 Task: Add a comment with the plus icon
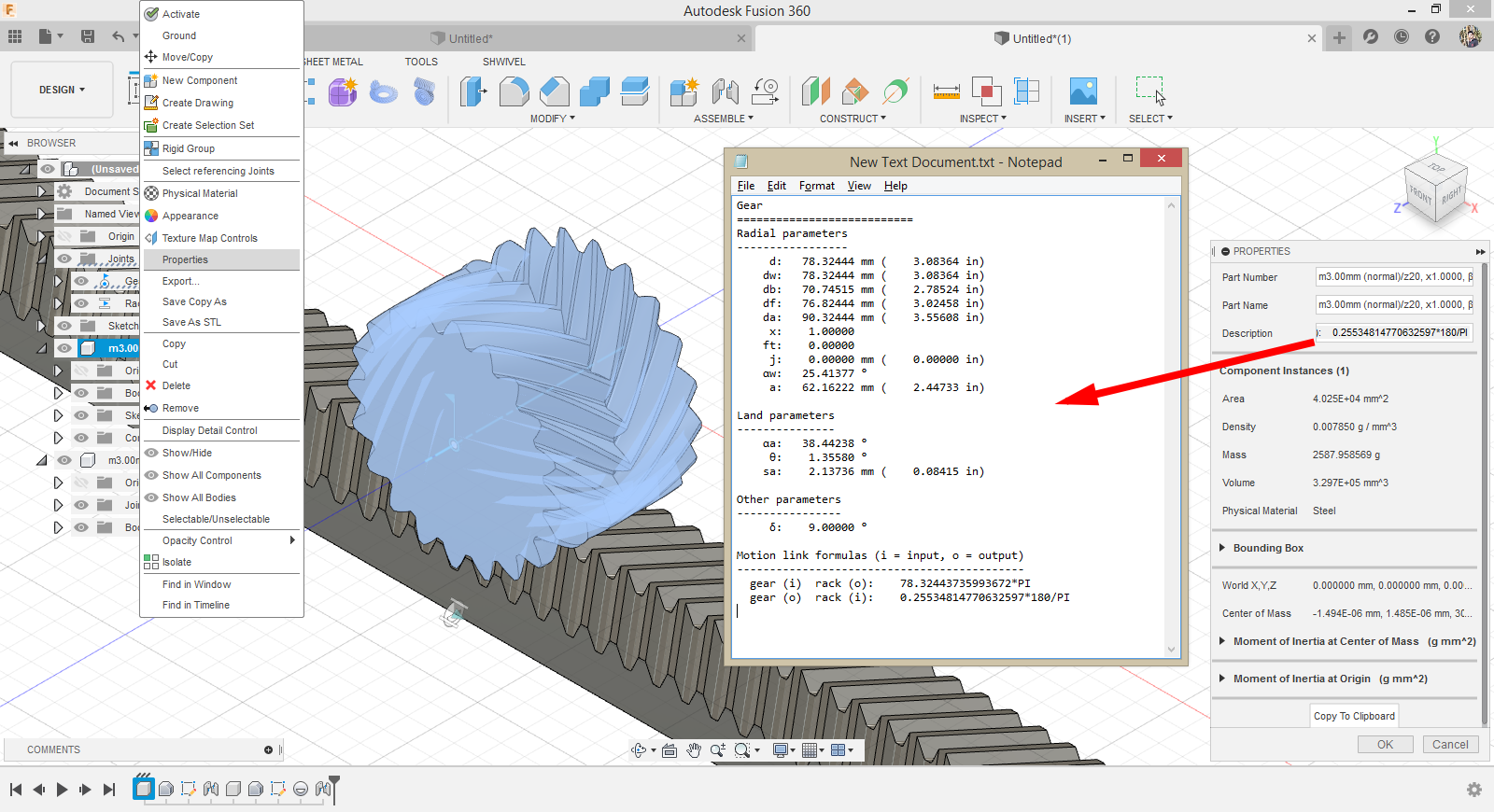pos(268,749)
